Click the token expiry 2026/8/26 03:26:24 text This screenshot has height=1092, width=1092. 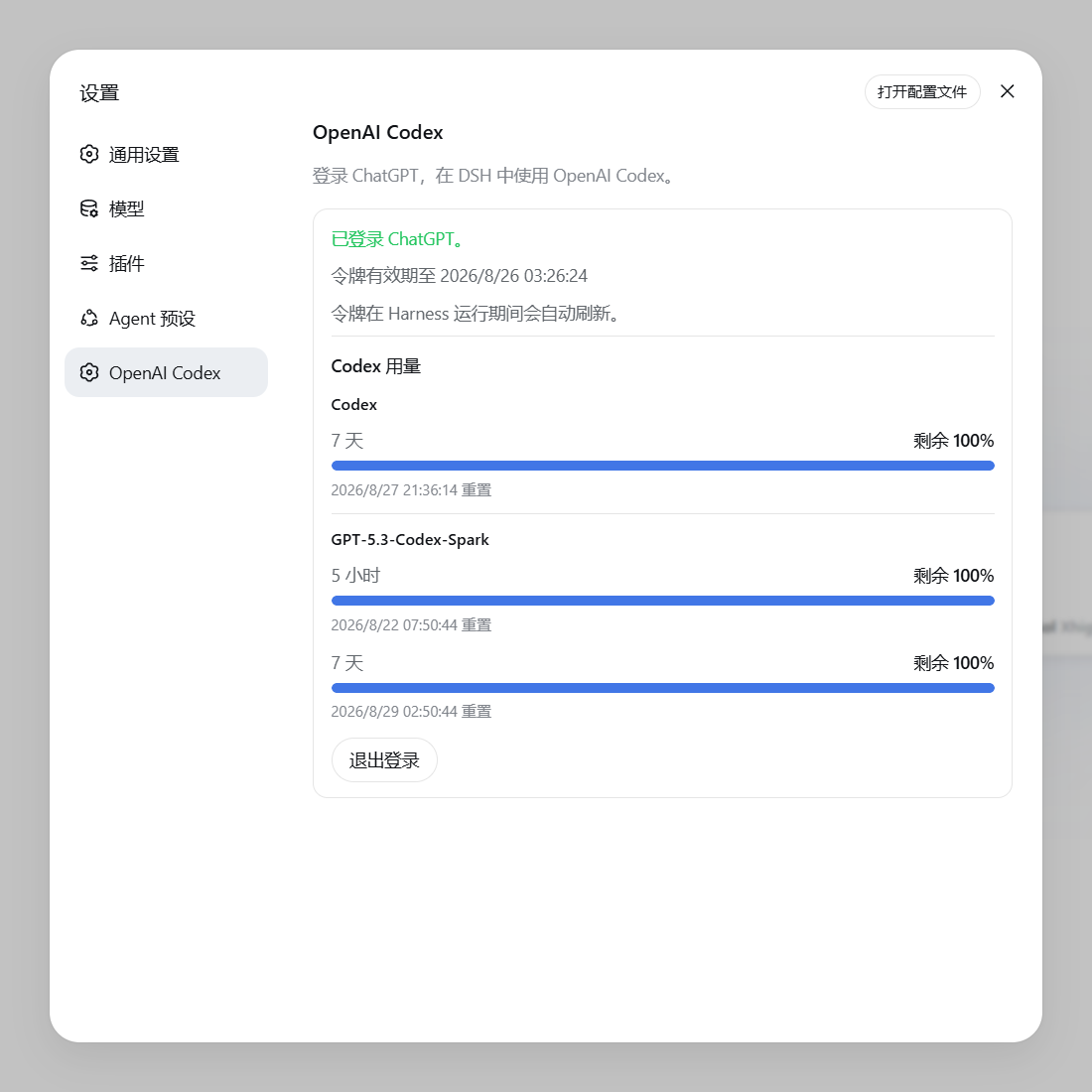(x=460, y=276)
